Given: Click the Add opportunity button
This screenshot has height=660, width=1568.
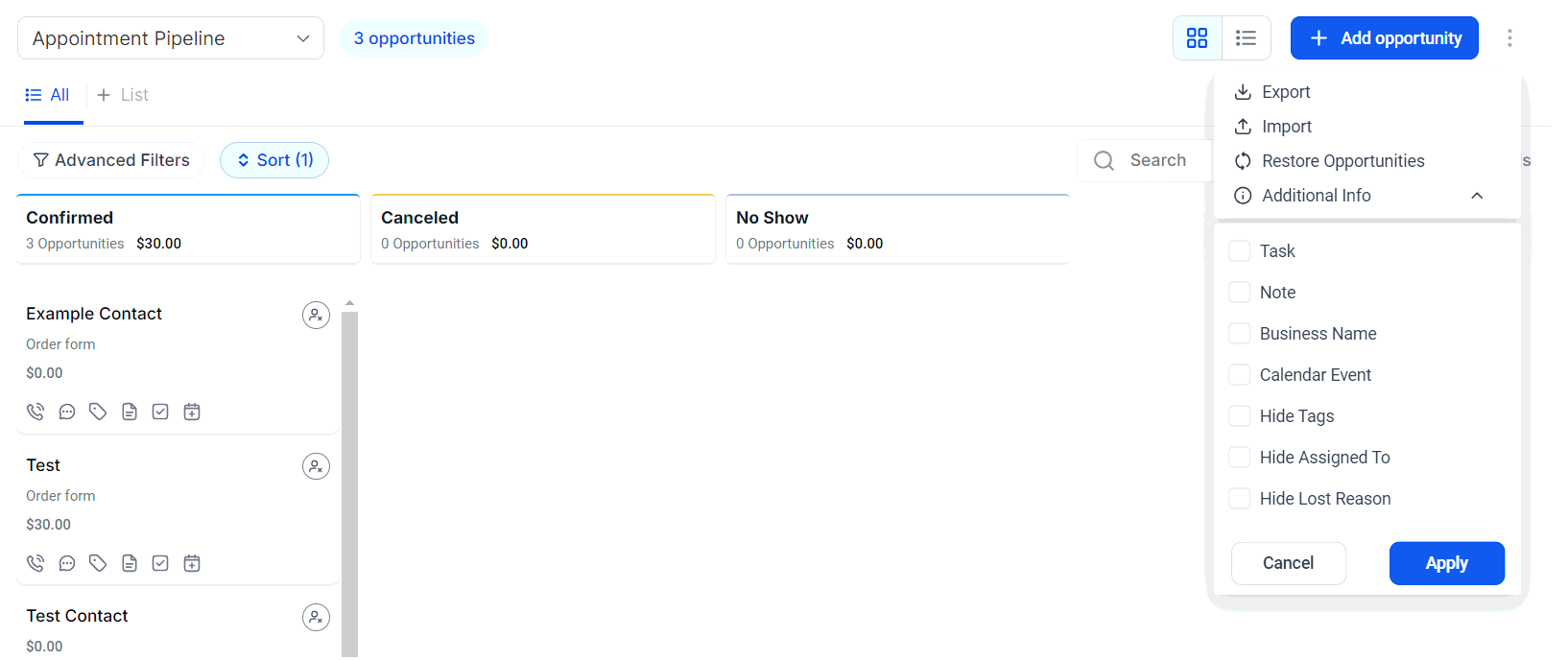Looking at the screenshot, I should coord(1384,38).
